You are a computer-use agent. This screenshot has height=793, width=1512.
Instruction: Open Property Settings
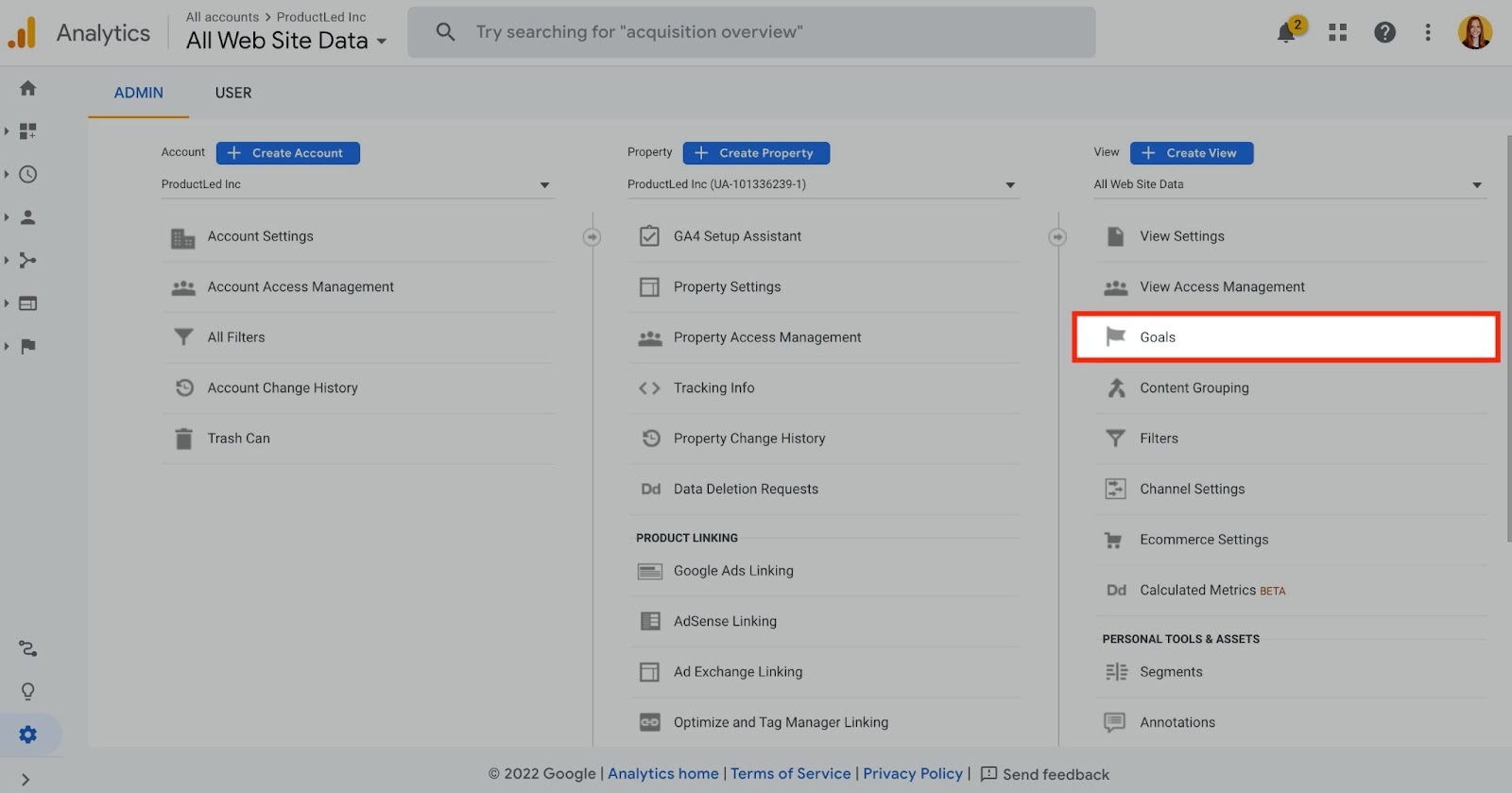(825, 287)
